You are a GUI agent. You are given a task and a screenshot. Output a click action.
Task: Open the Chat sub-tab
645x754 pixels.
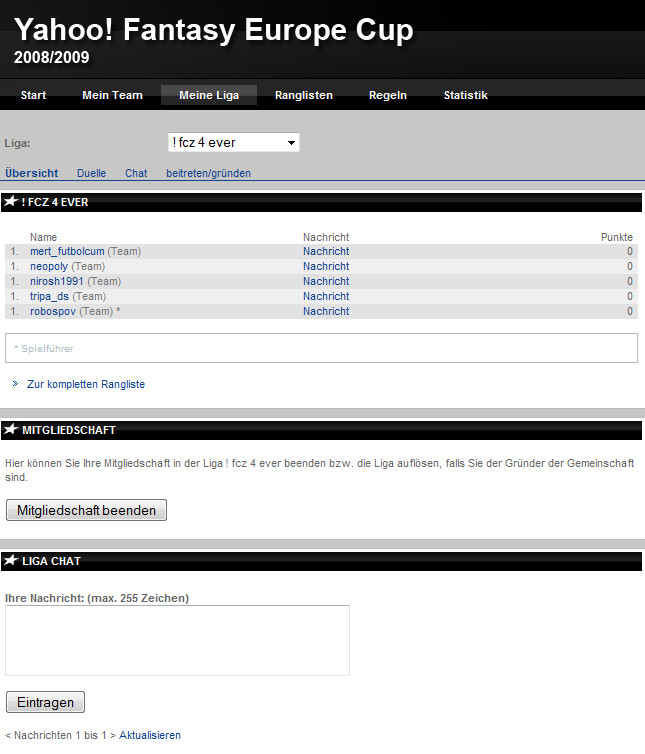point(136,173)
